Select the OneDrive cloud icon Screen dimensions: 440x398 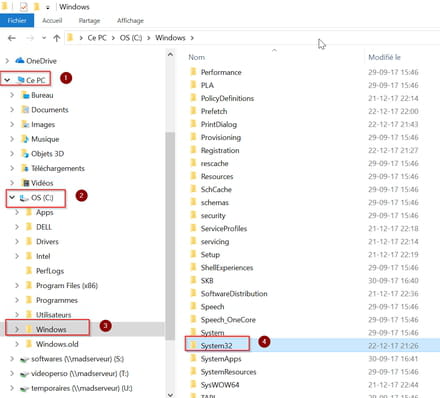[20, 60]
